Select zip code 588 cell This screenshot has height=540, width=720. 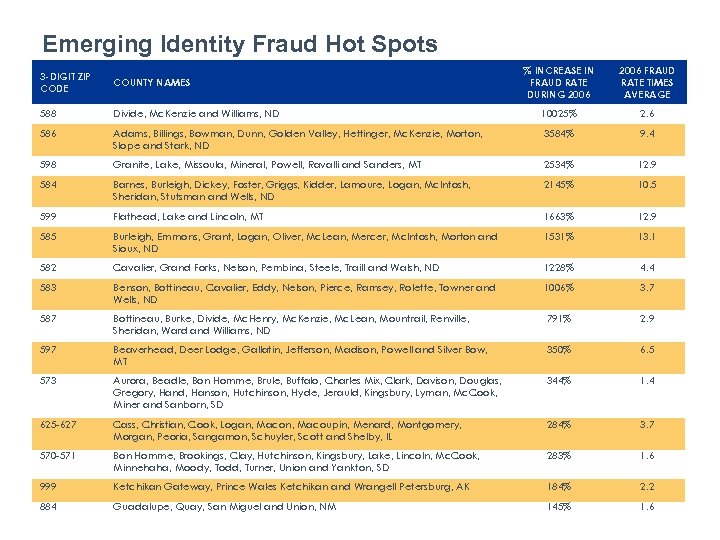(49, 114)
